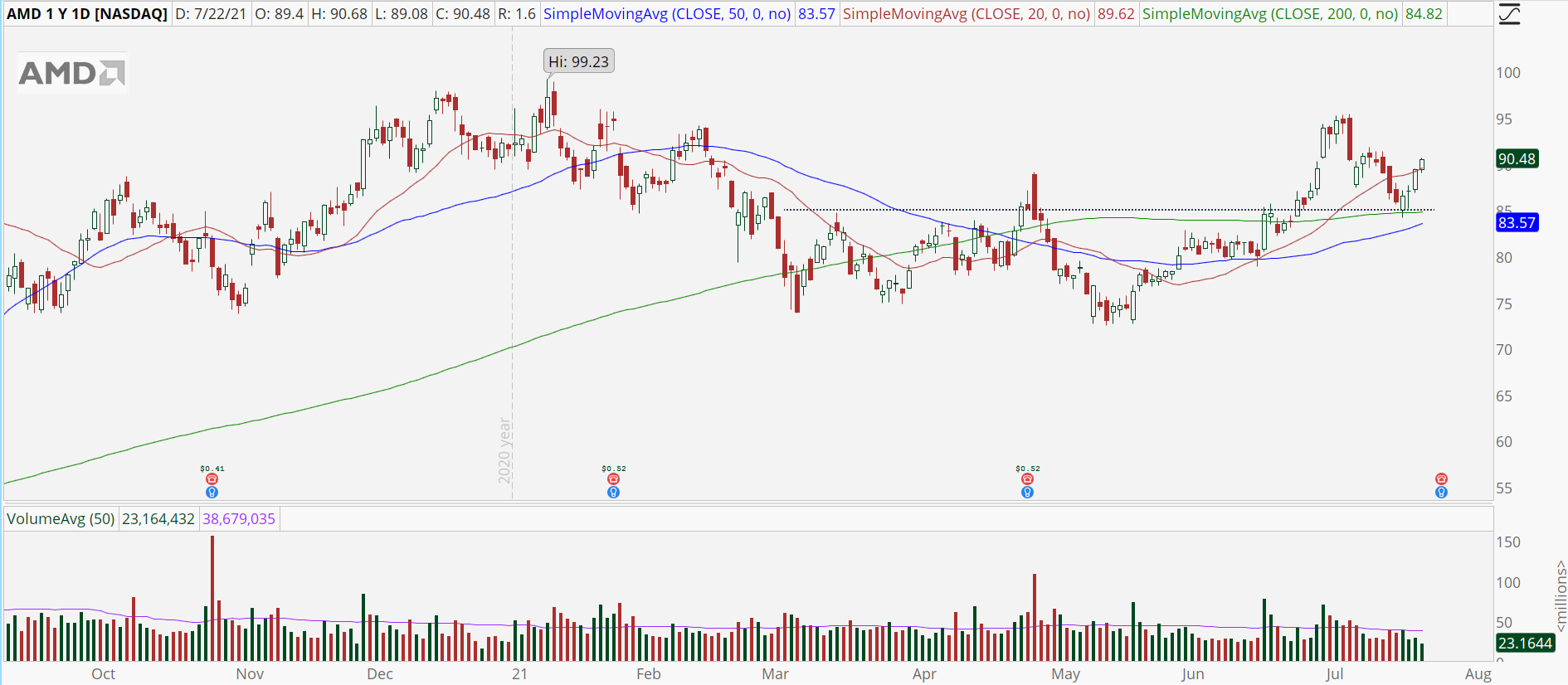Click the green 90.48 last price tag

pos(1517,158)
